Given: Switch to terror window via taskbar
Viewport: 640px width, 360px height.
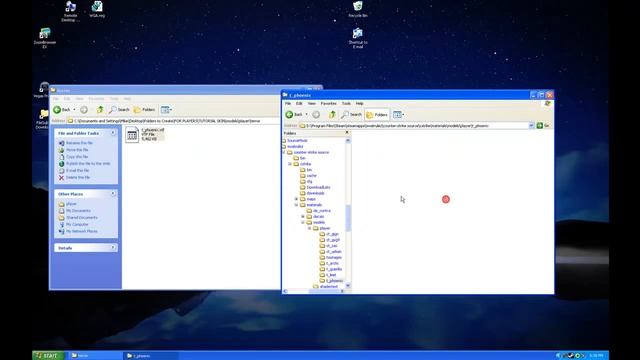Looking at the screenshot, I should pos(95,356).
